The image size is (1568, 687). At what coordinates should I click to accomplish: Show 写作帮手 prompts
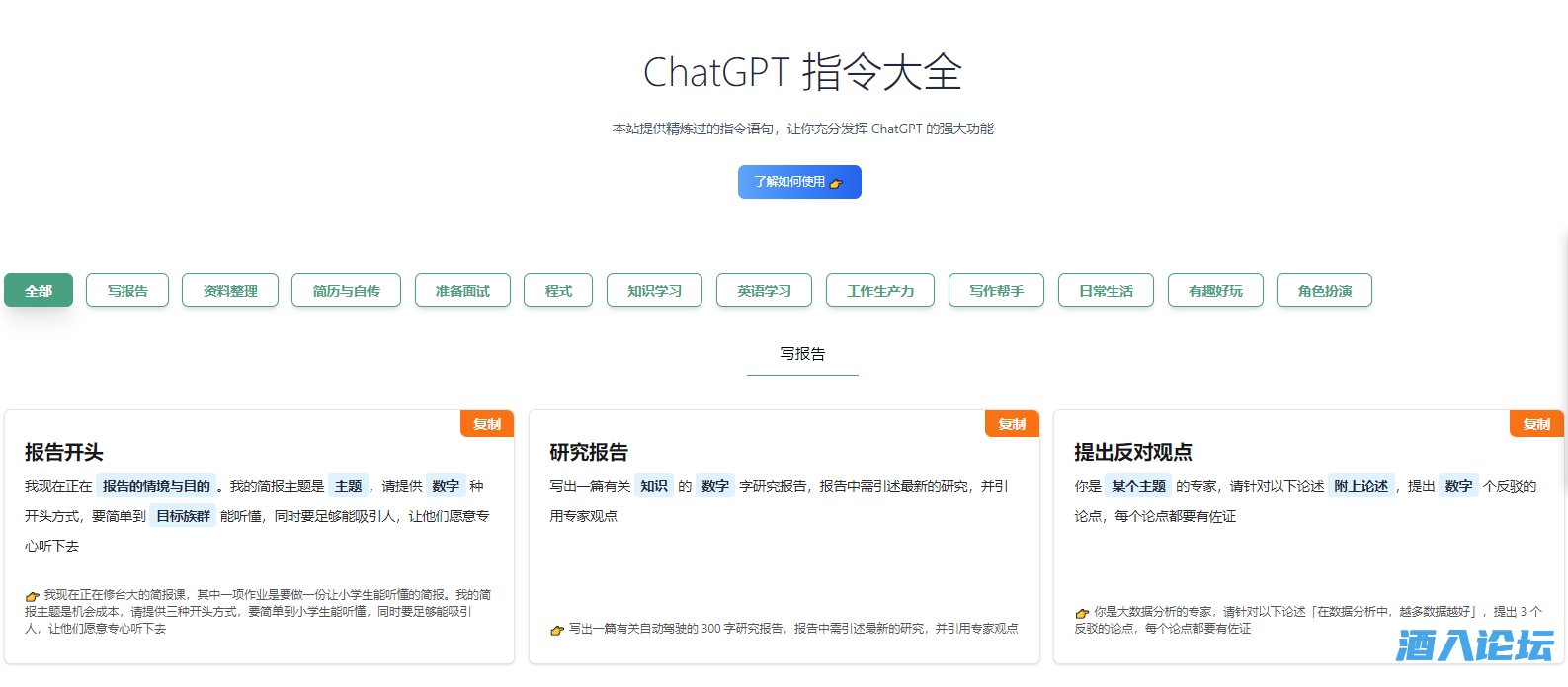tap(996, 291)
